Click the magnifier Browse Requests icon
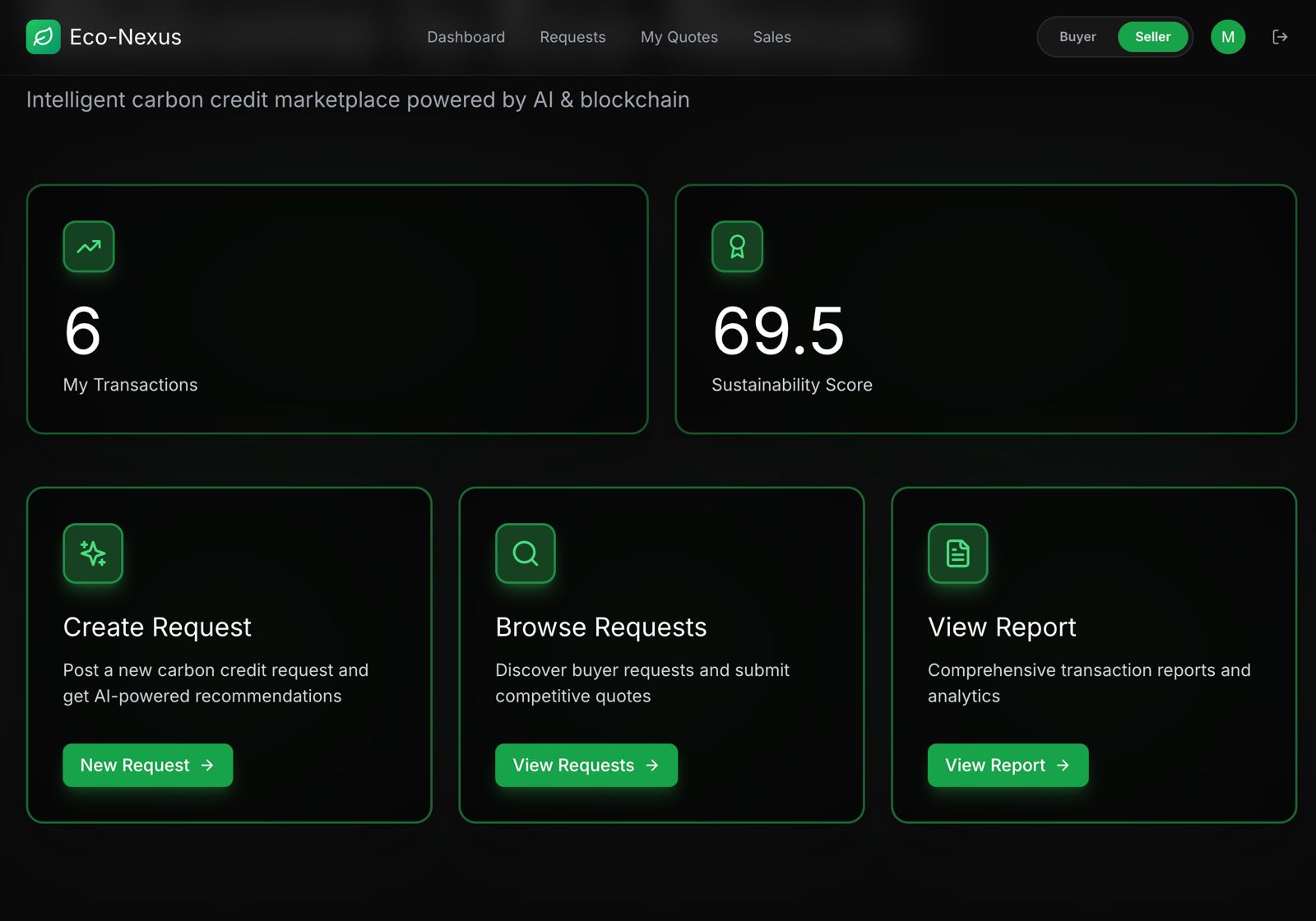Image resolution: width=1316 pixels, height=921 pixels. pyautogui.click(x=526, y=553)
